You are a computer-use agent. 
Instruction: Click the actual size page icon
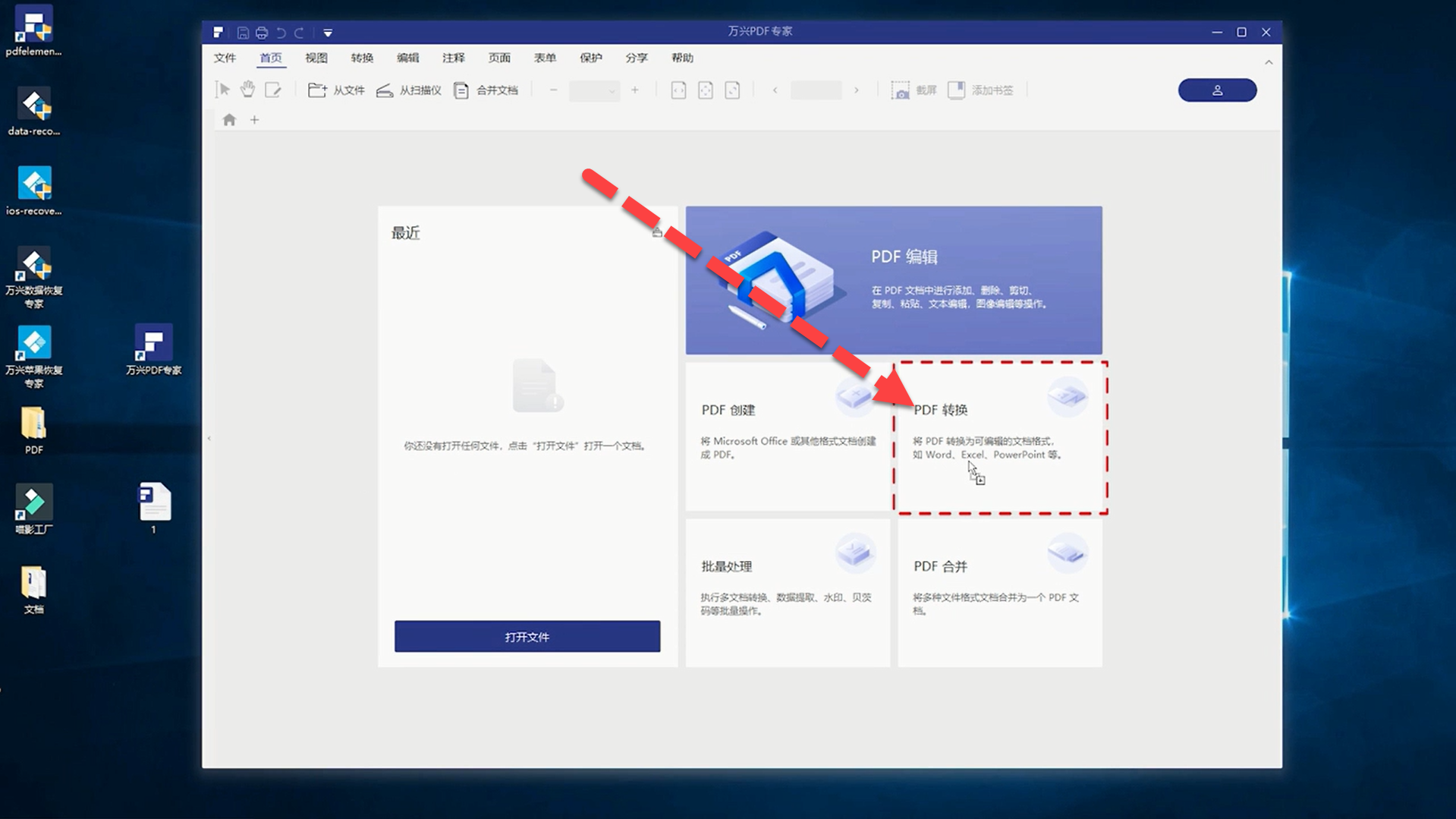tap(732, 90)
